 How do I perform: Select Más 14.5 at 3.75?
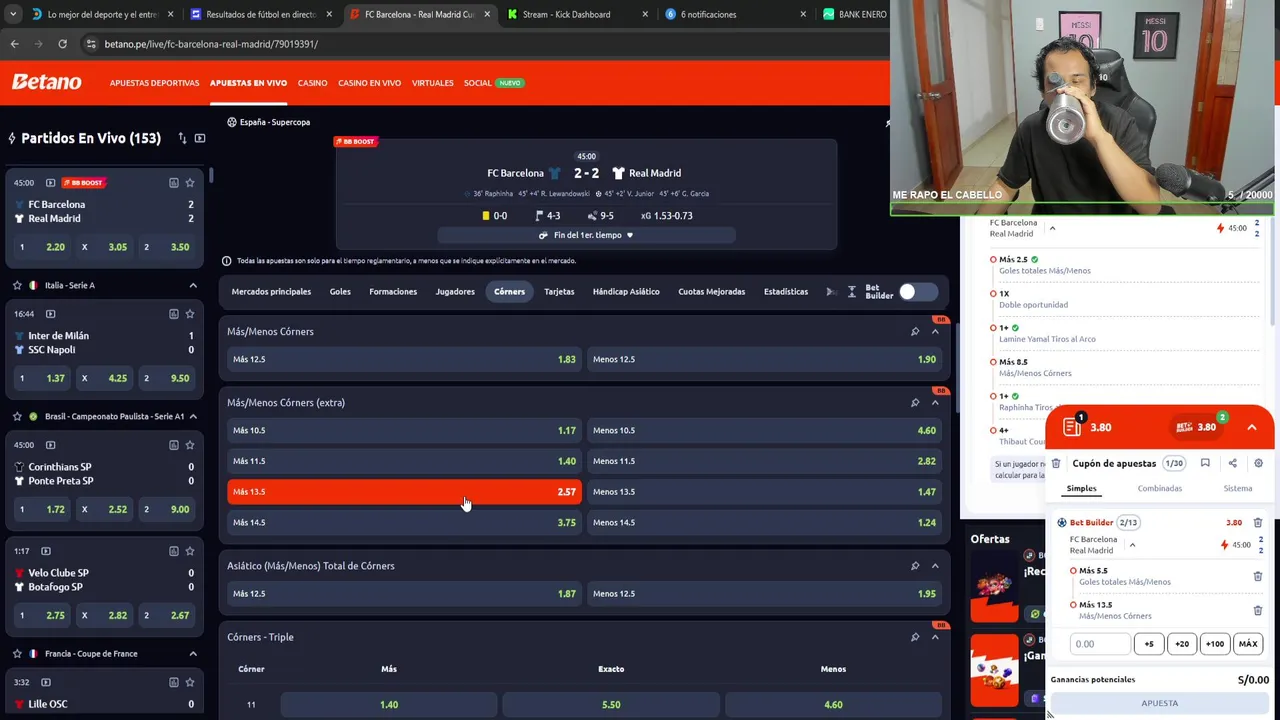pyautogui.click(x=404, y=522)
